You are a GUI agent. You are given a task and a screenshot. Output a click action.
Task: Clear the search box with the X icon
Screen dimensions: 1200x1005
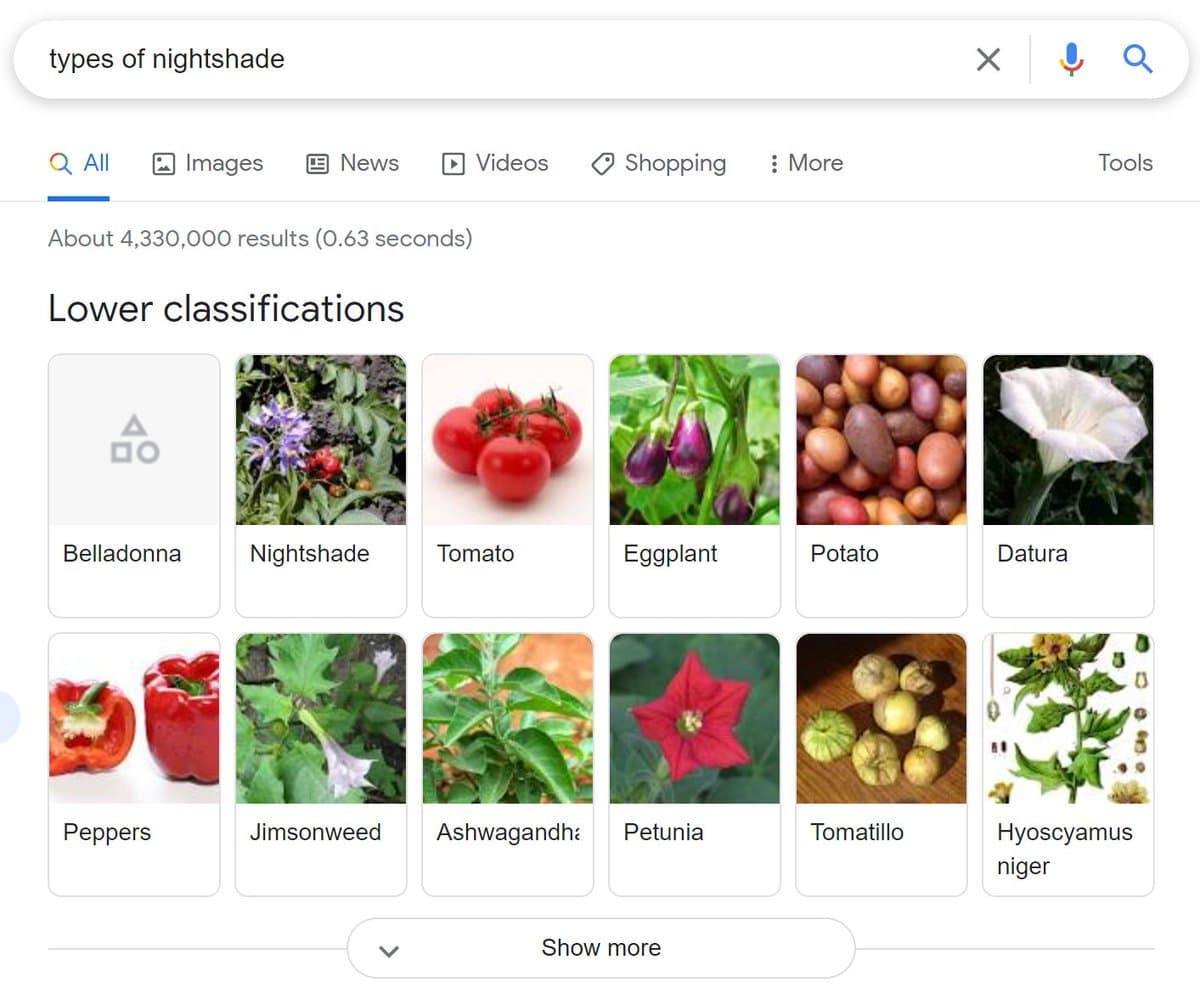[x=988, y=60]
